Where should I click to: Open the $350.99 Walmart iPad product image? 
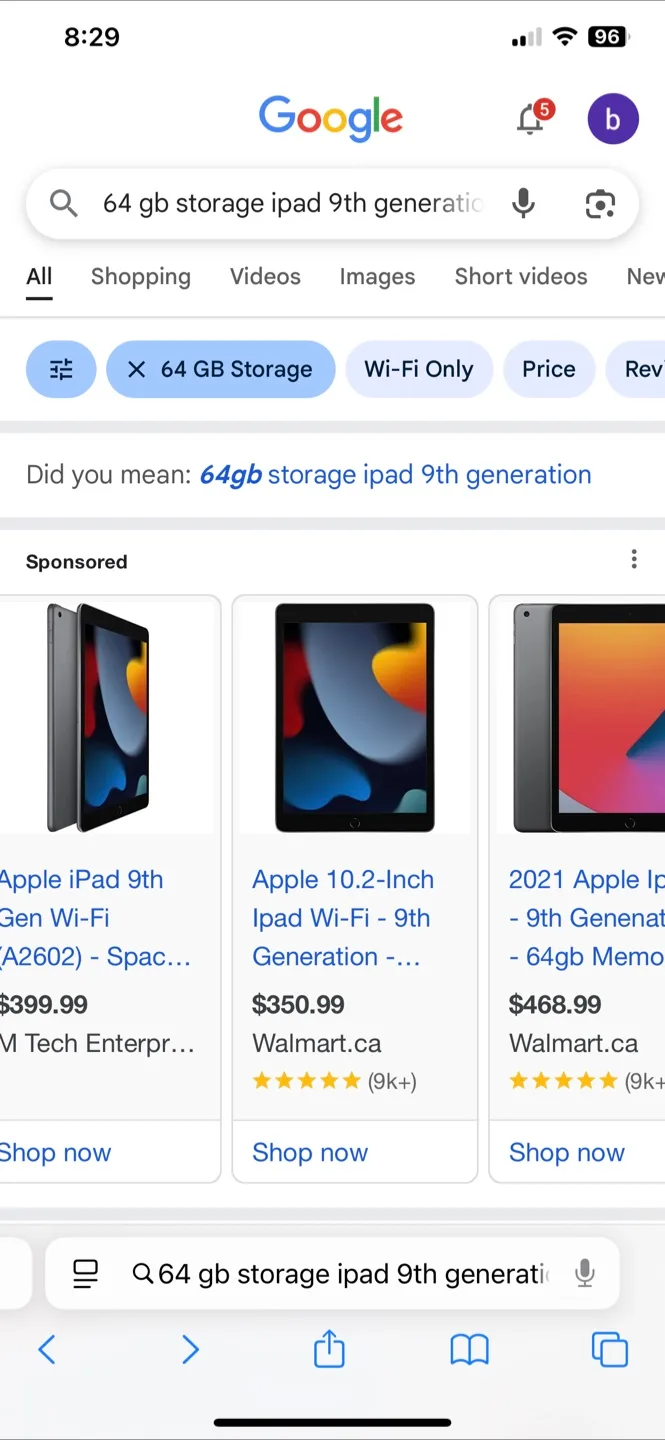click(355, 716)
